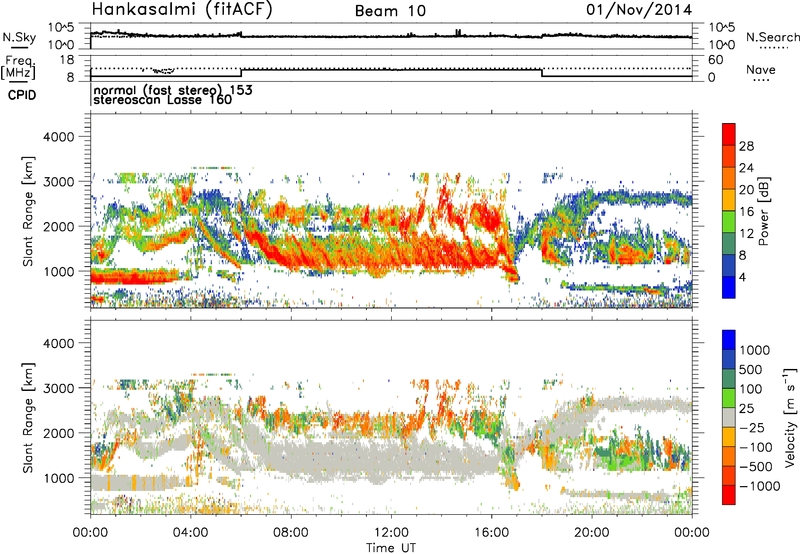
Task: Click the 18 tick on frequency axis
Action: pyautogui.click(x=68, y=60)
